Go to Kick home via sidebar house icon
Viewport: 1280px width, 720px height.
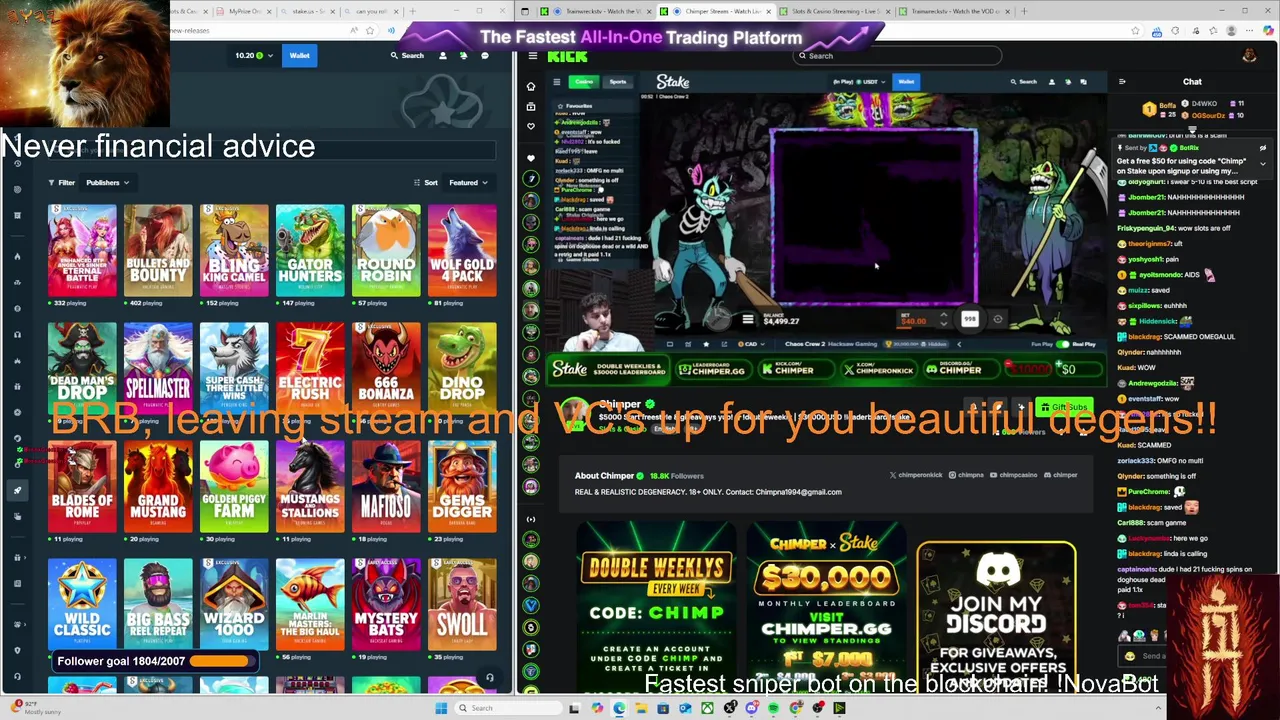coord(531,86)
